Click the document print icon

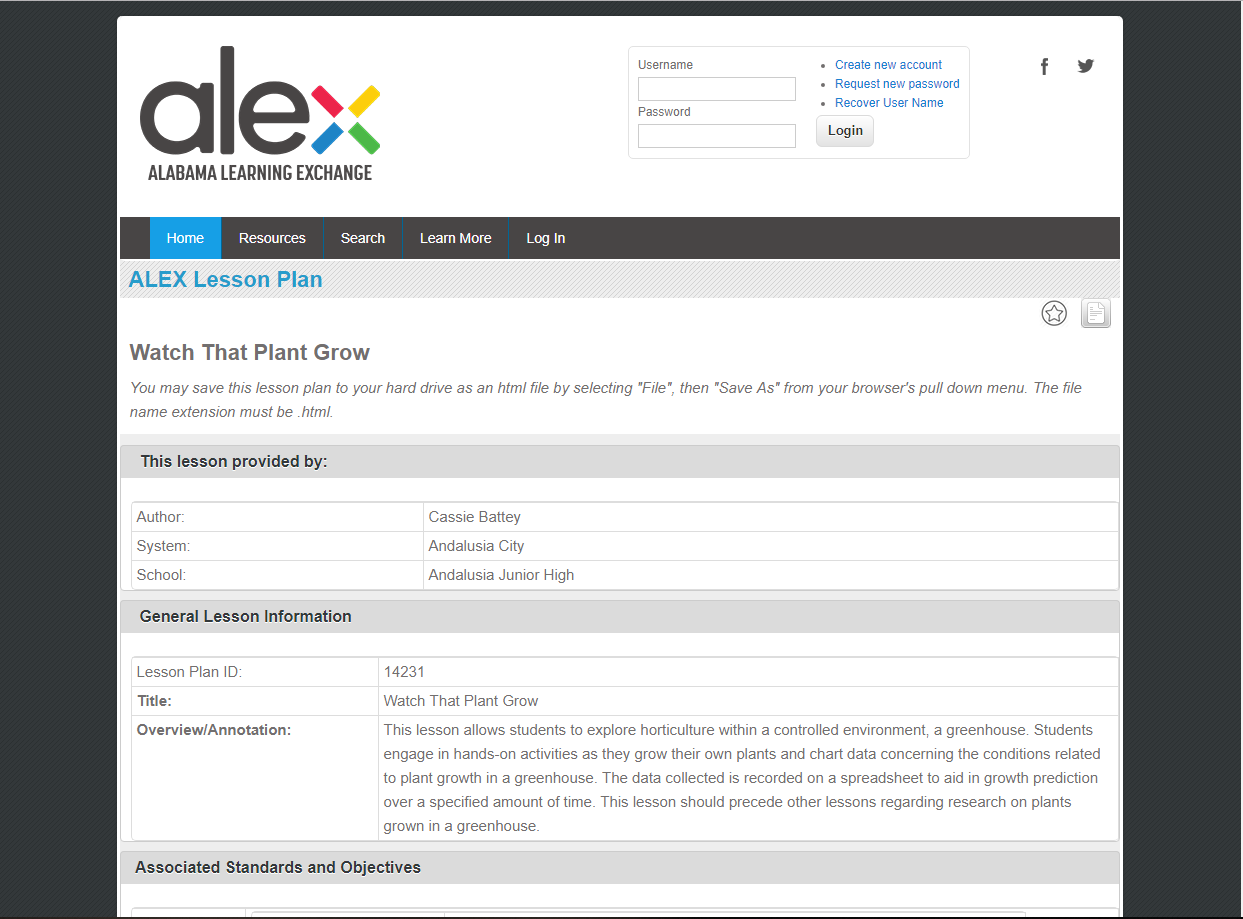(1096, 314)
